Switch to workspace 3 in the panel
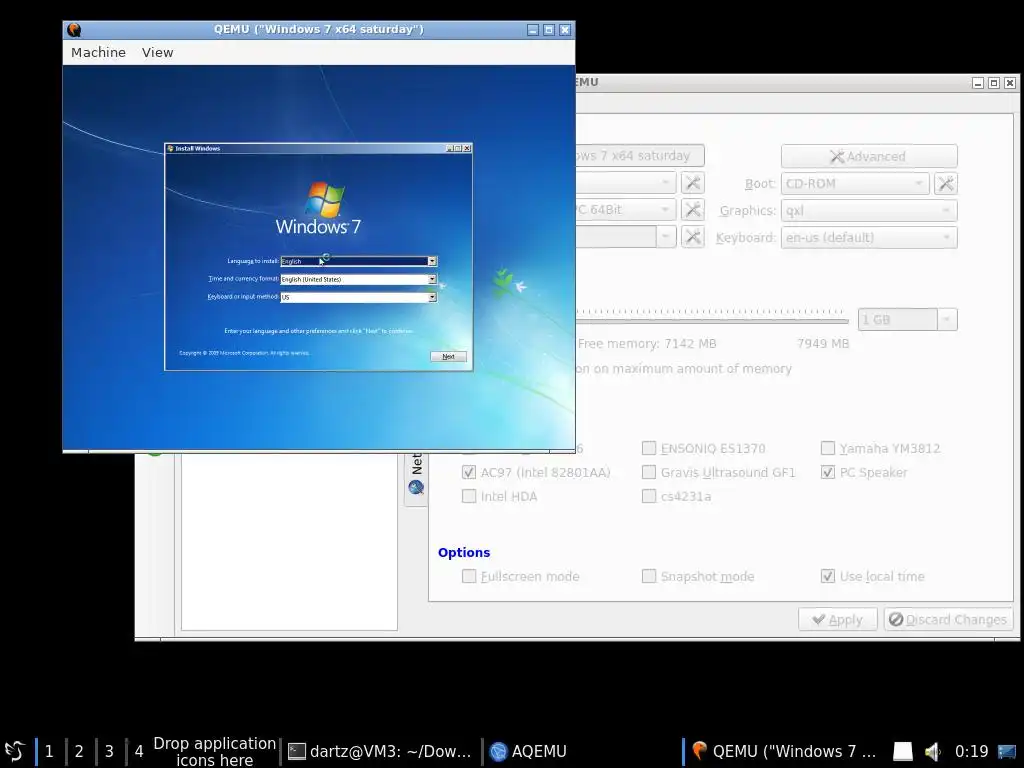1024x768 pixels. pos(109,752)
